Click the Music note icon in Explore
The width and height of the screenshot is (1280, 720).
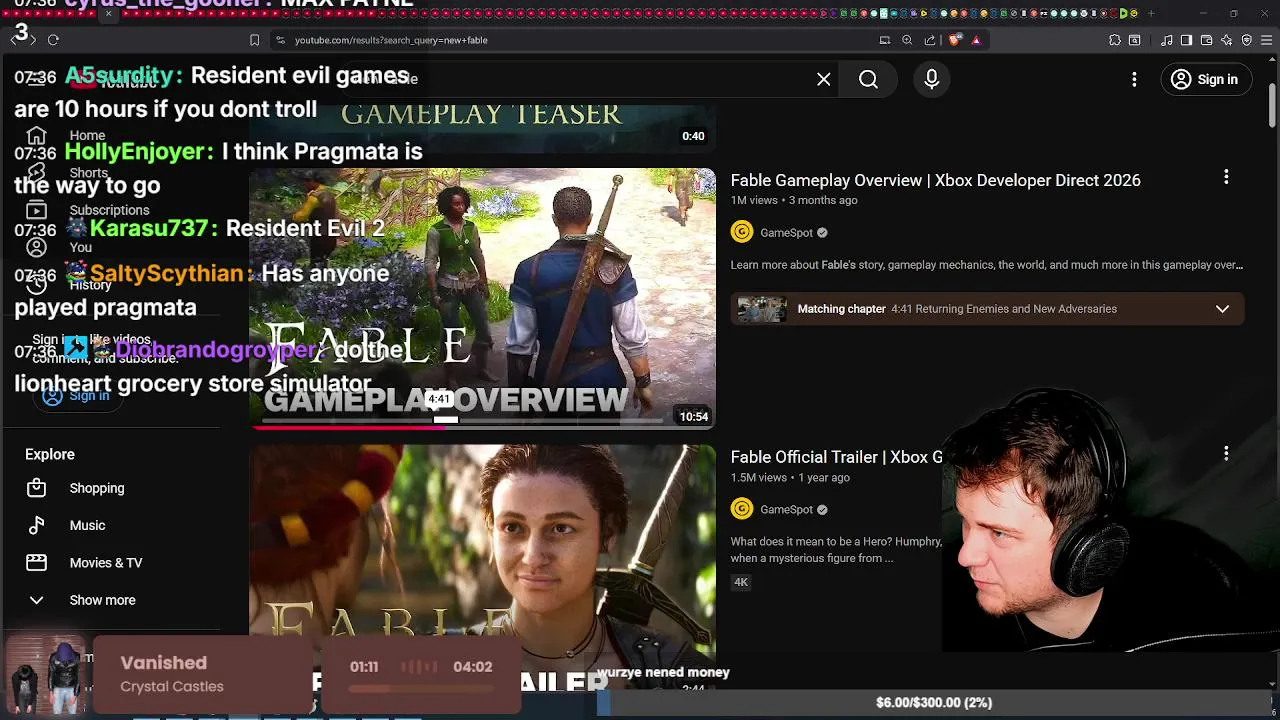(x=36, y=525)
